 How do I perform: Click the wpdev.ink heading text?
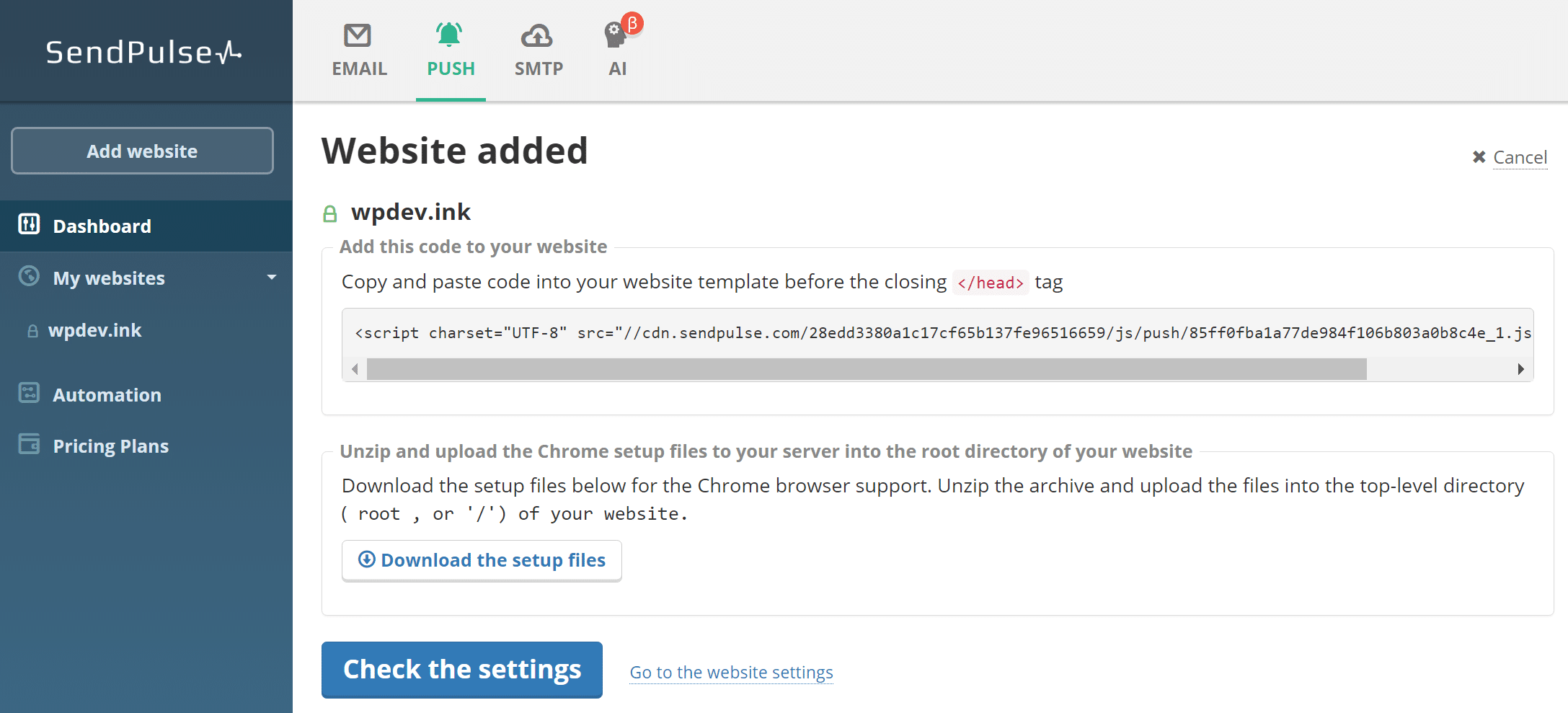tap(410, 212)
